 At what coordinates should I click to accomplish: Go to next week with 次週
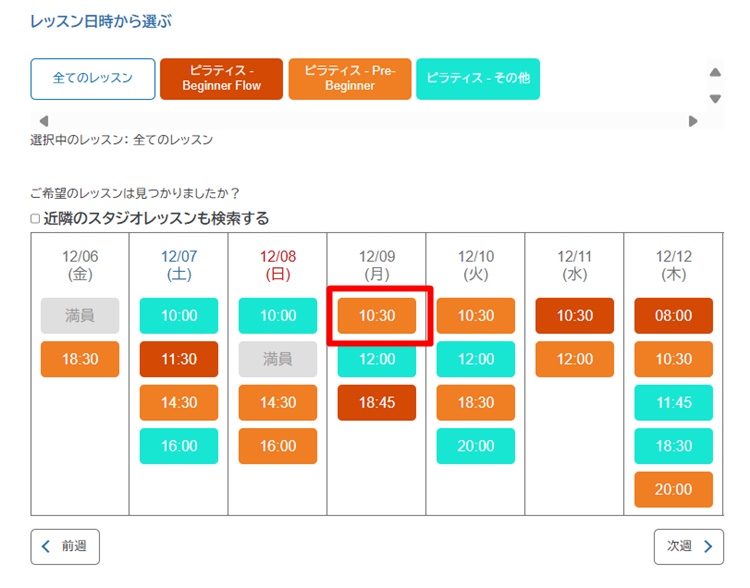[689, 546]
